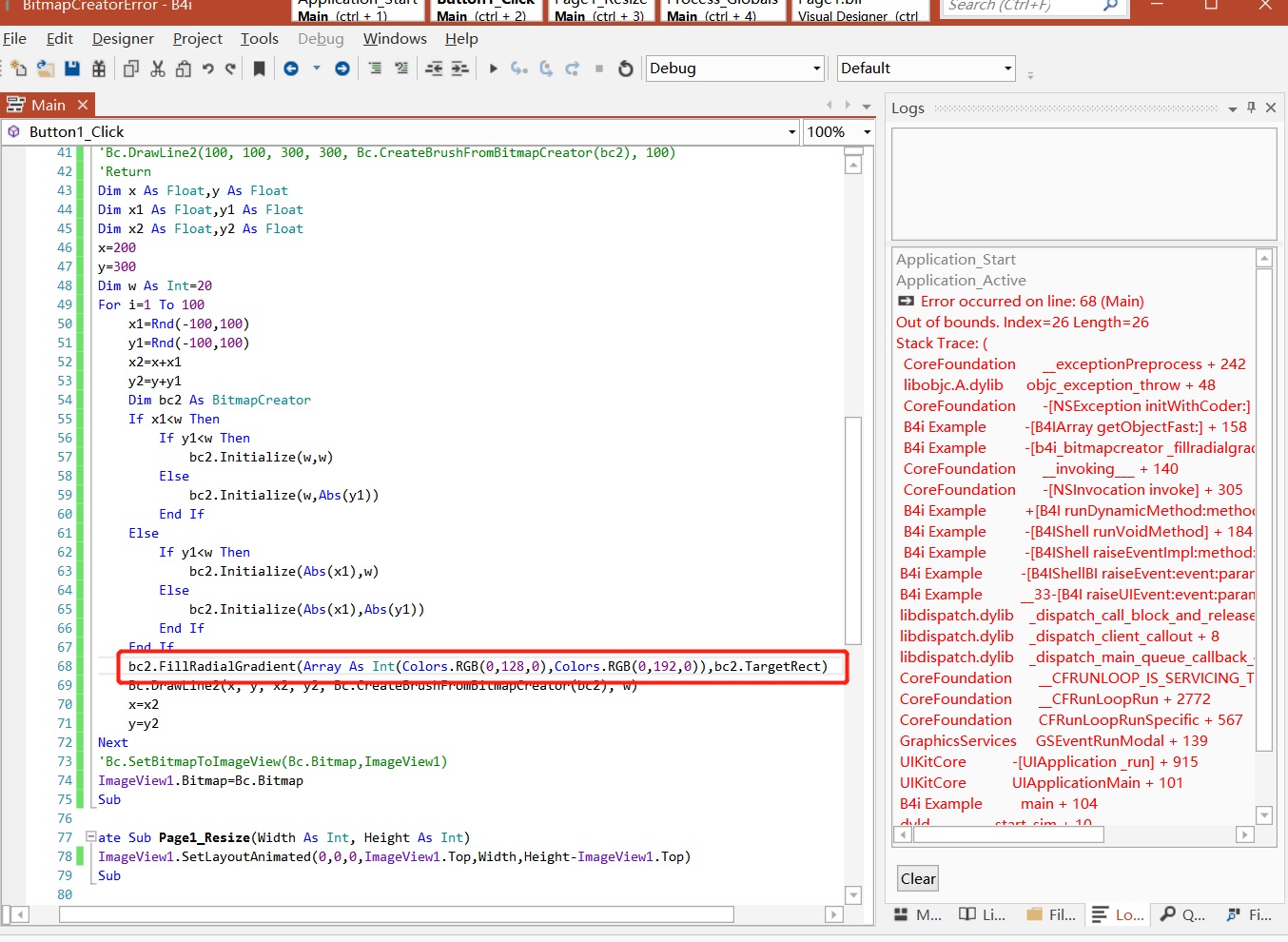Toggle auto-hide pin on Logs panel

point(1251,108)
